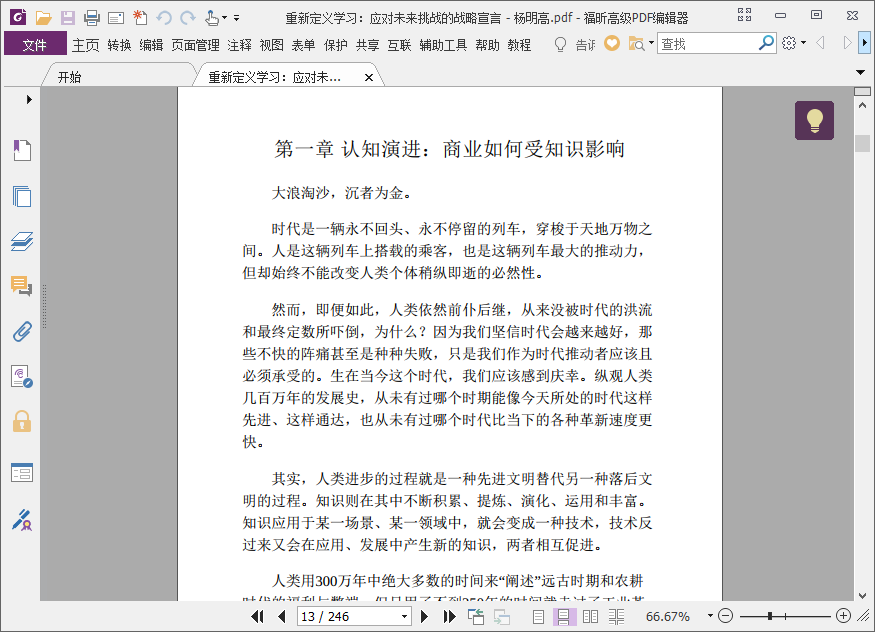The width and height of the screenshot is (875, 632).
Task: Open the search settings gear icon
Action: (789, 43)
